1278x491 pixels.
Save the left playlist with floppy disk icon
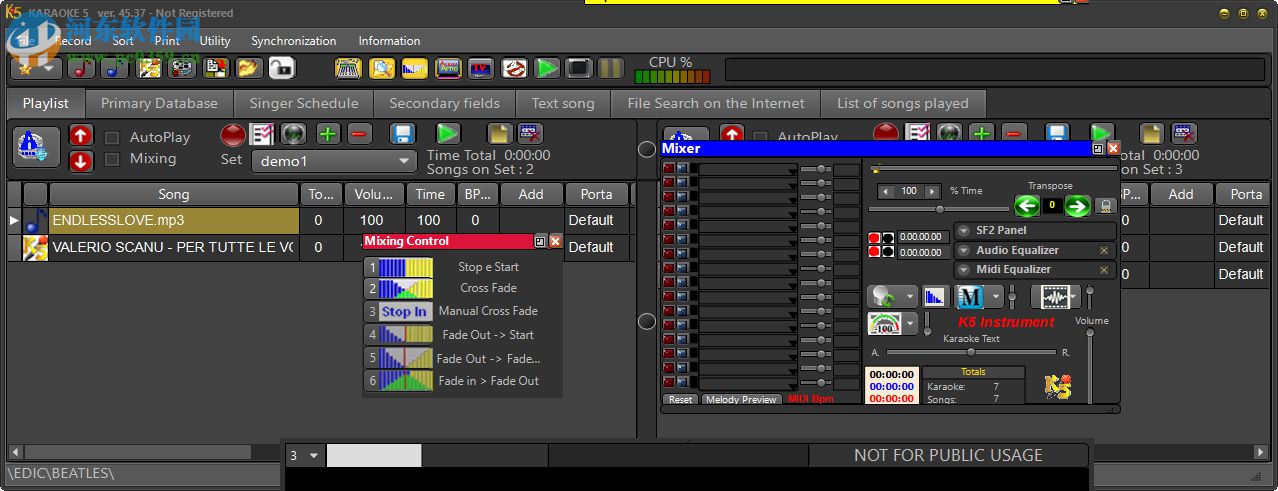[x=402, y=134]
